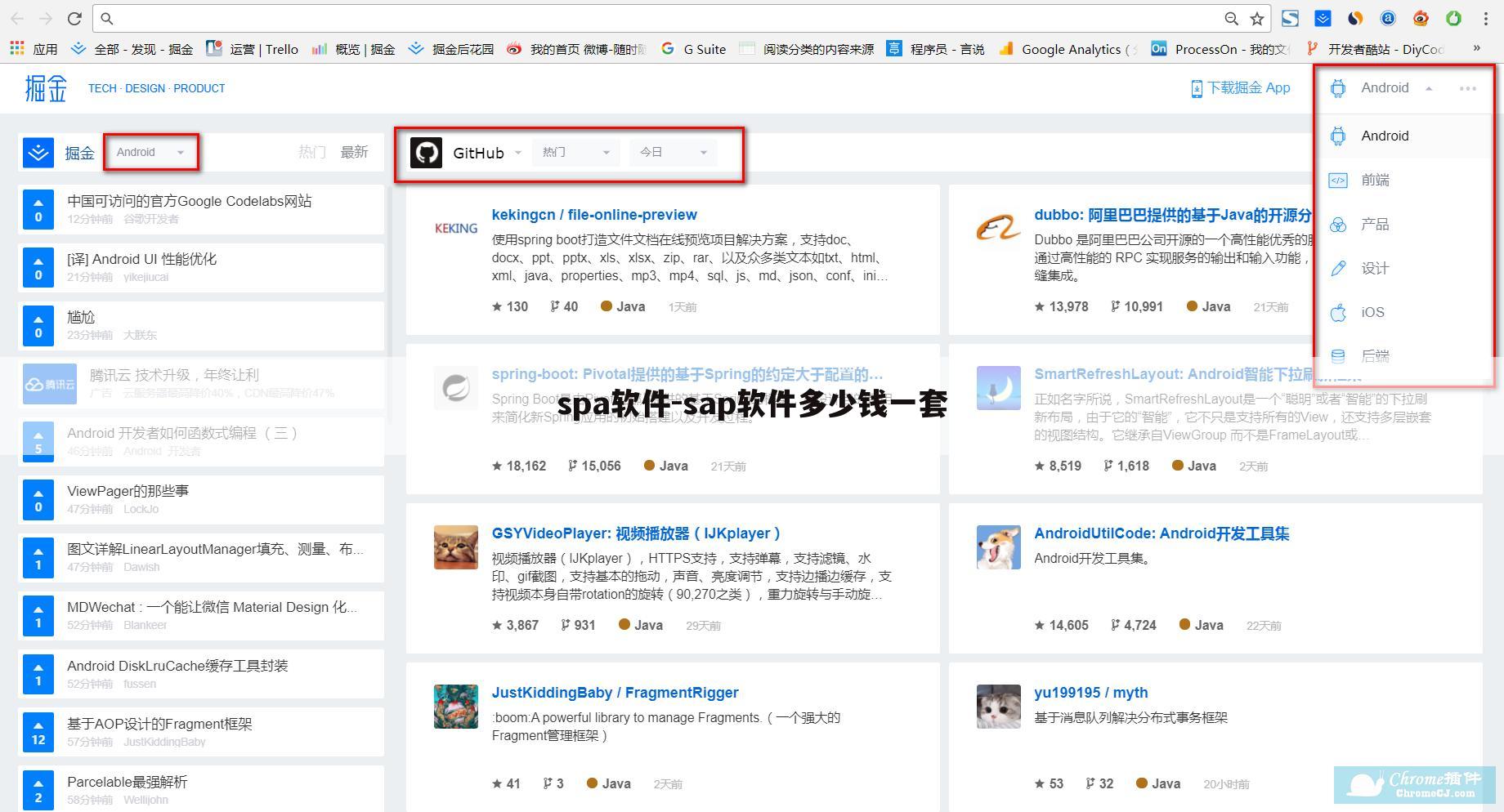The height and width of the screenshot is (812, 1504).
Task: Open the 程序员 - 言说 bookmark
Action: [936, 49]
